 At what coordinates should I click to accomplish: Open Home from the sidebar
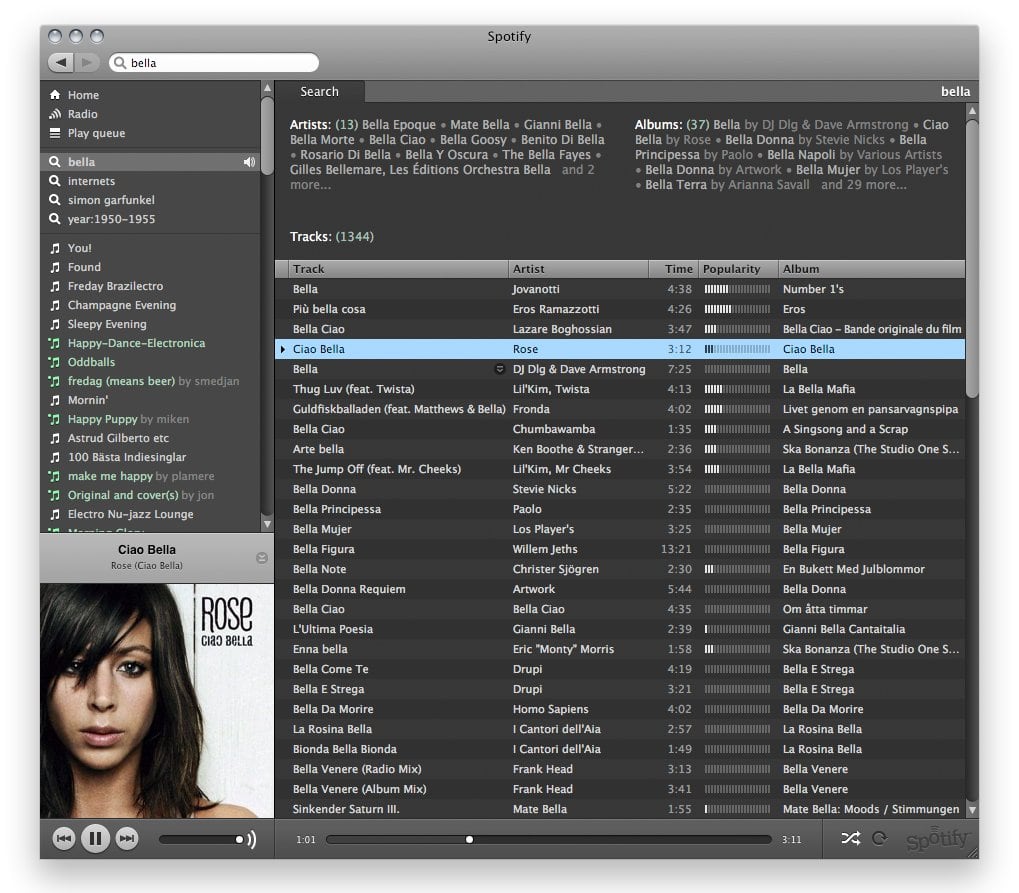coord(83,95)
